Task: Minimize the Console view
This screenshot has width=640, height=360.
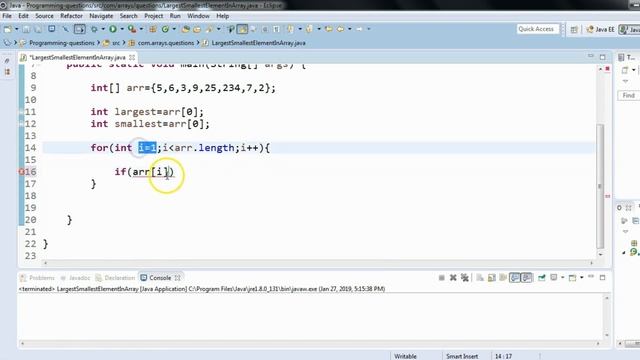Action: click(591, 276)
